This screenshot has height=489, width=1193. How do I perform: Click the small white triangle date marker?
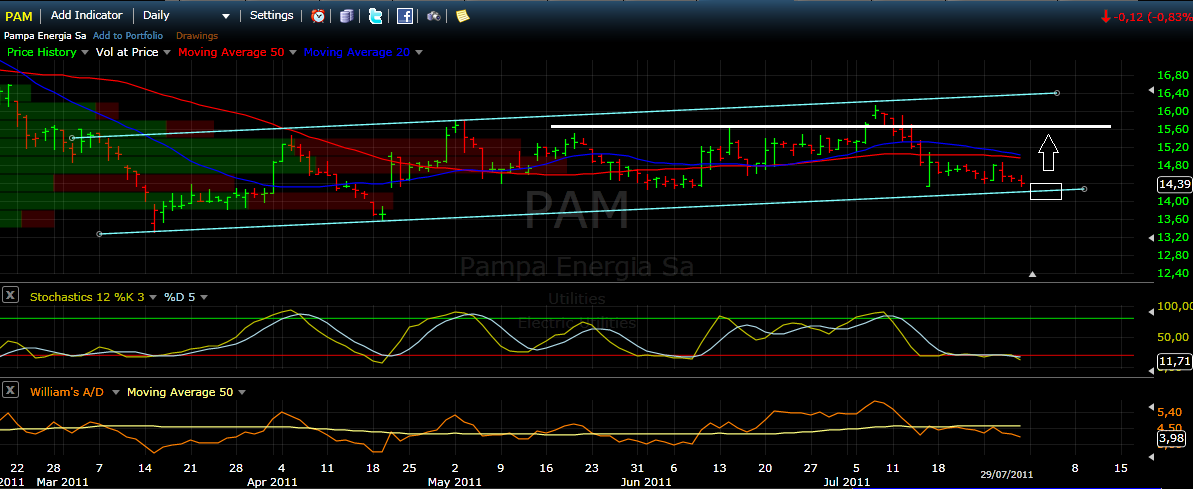click(1032, 274)
